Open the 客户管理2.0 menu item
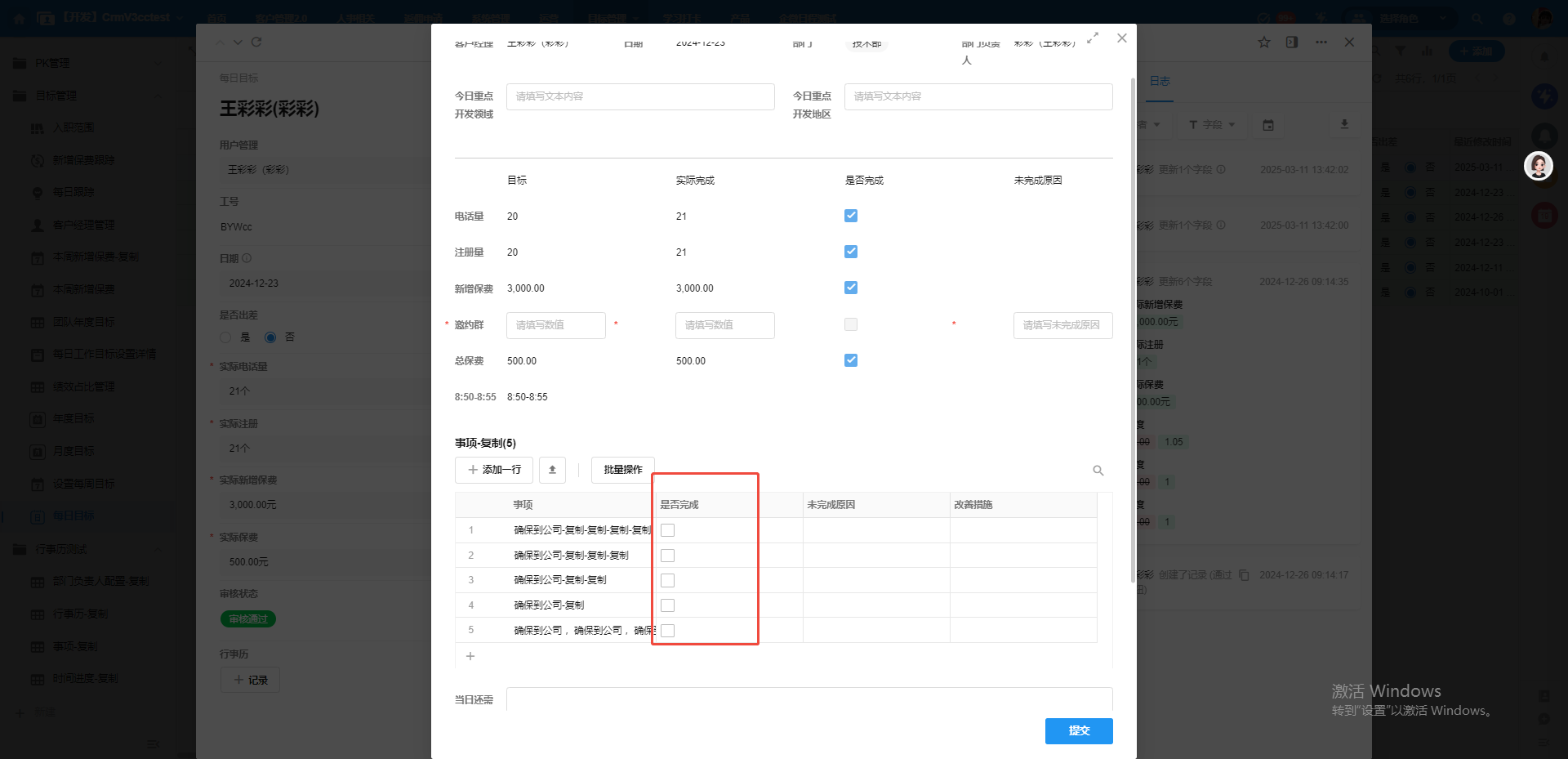The height and width of the screenshot is (759, 1568). [x=282, y=17]
